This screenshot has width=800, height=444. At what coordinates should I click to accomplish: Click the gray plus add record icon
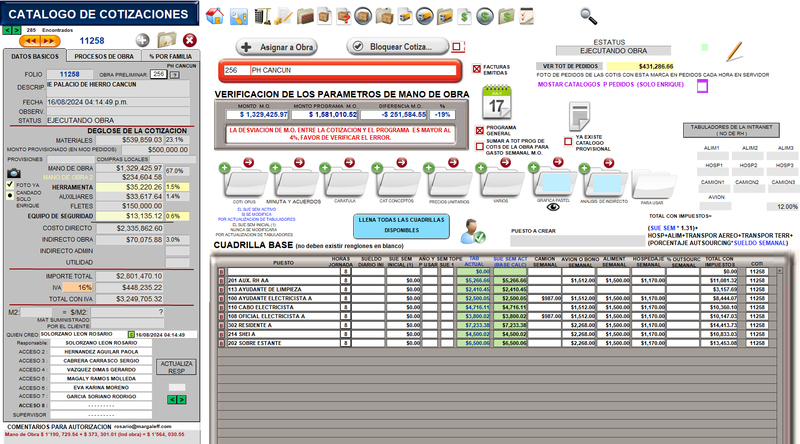click(x=143, y=40)
